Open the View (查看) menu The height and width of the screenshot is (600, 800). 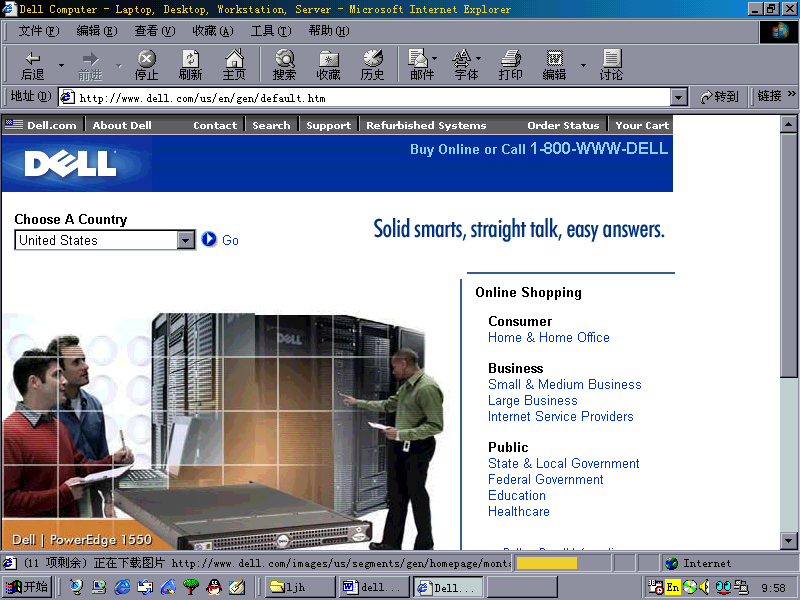click(155, 31)
